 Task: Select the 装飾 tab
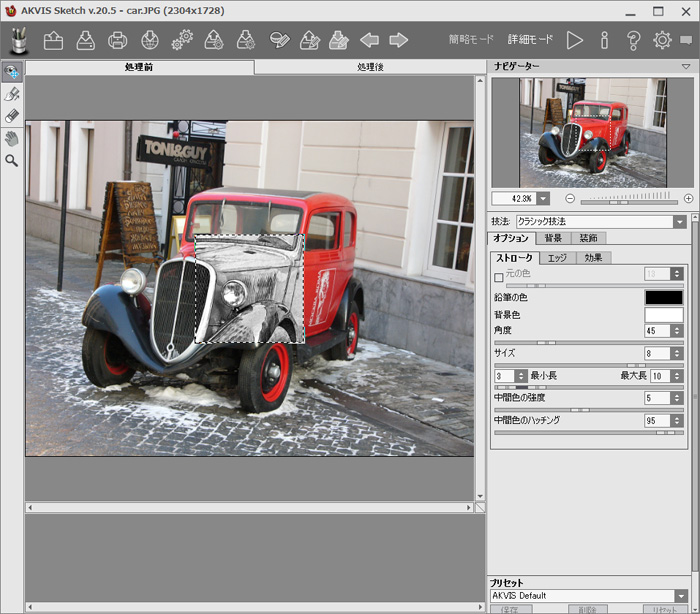(588, 238)
